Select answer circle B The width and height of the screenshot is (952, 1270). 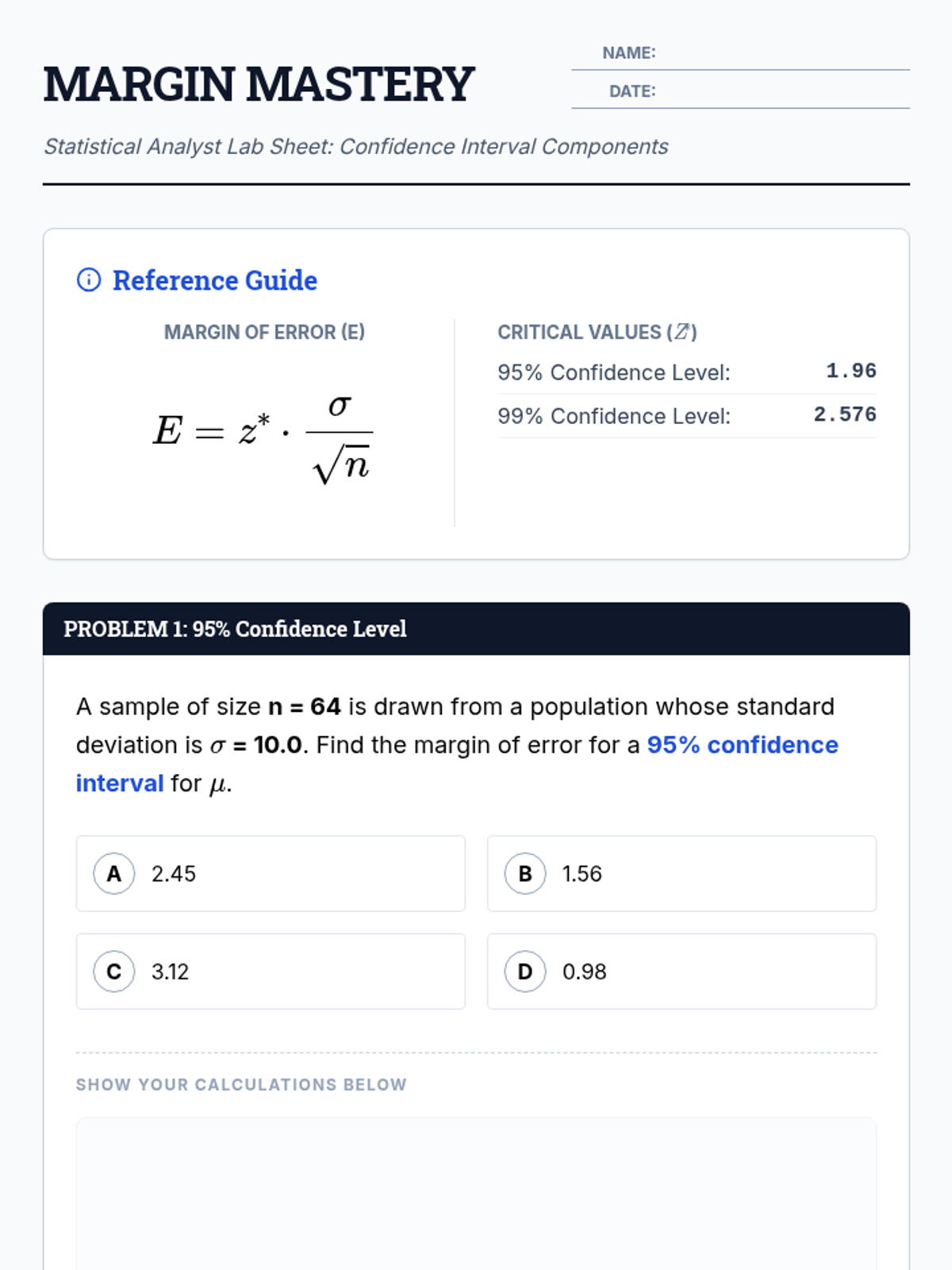(524, 874)
